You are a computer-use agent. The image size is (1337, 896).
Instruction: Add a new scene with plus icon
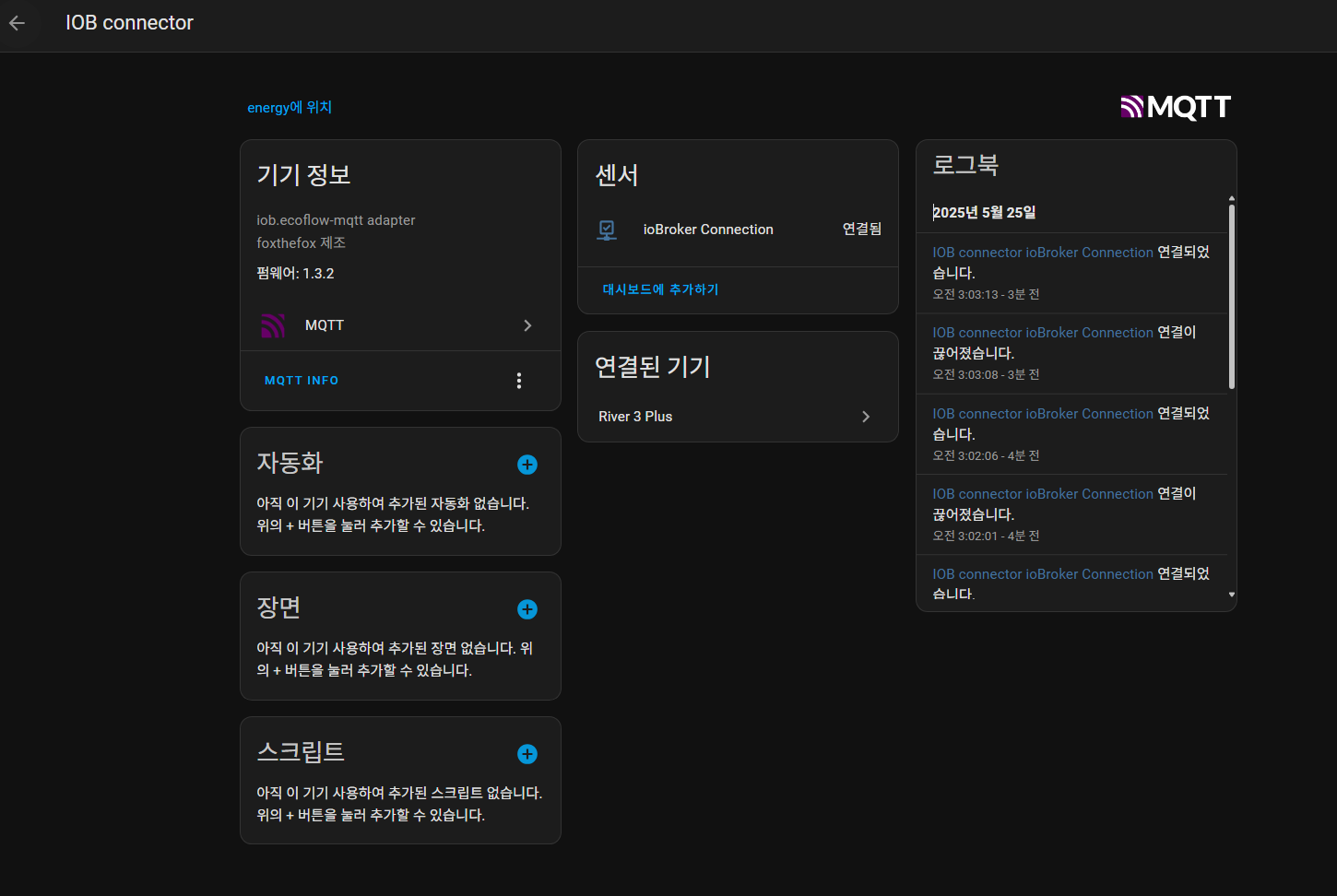527,609
